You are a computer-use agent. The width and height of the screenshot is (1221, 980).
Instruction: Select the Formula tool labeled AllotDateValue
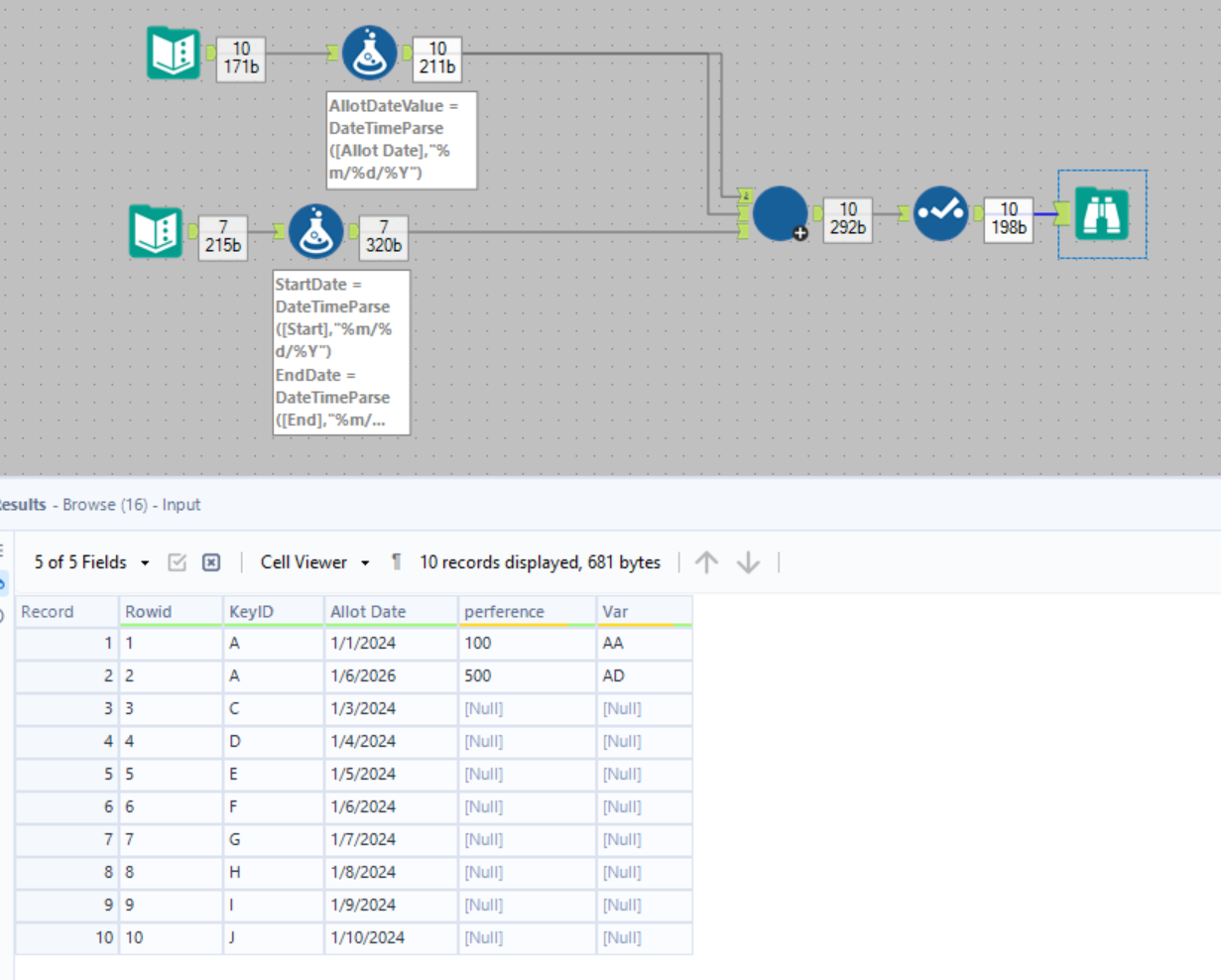tap(369, 54)
